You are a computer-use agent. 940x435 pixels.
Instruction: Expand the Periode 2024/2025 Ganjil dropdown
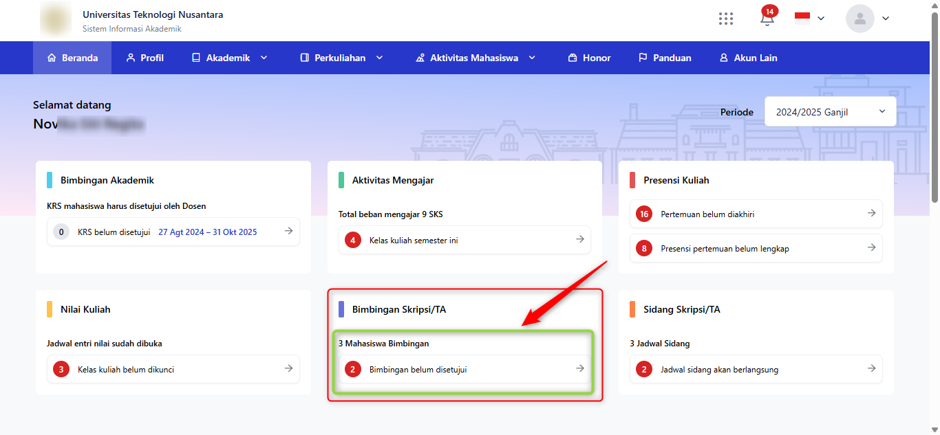[x=830, y=111]
